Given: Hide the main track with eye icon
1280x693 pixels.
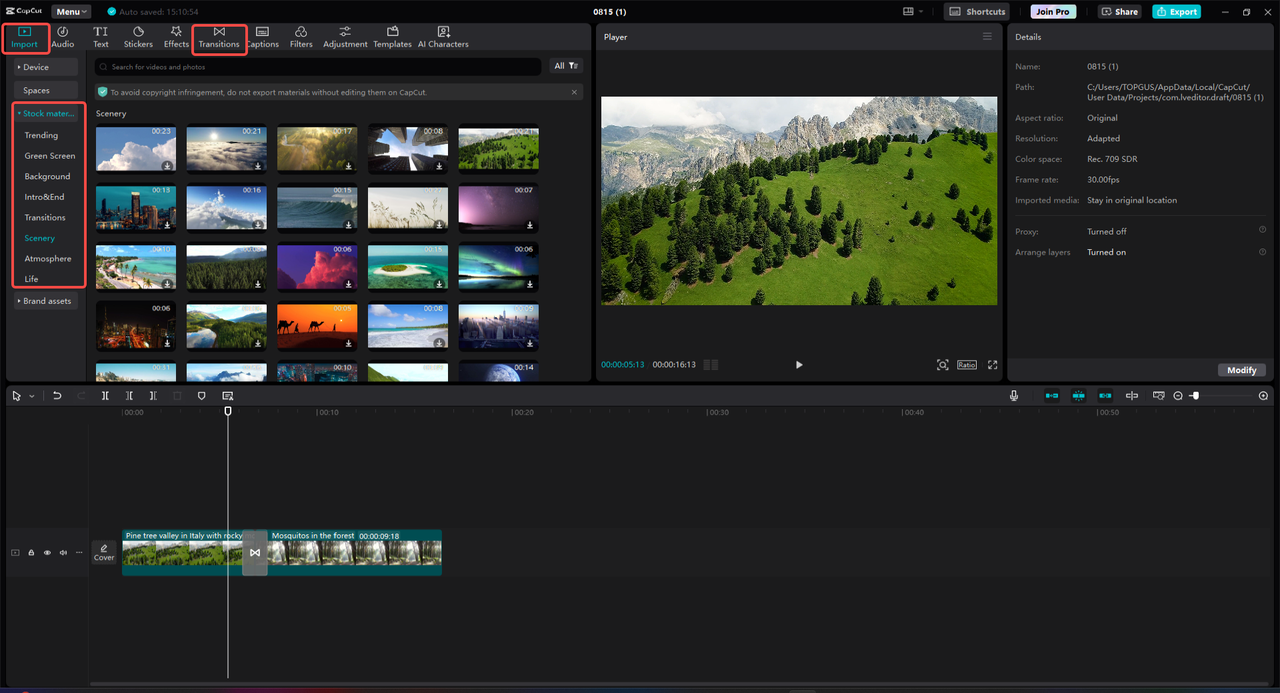Looking at the screenshot, I should tap(47, 553).
